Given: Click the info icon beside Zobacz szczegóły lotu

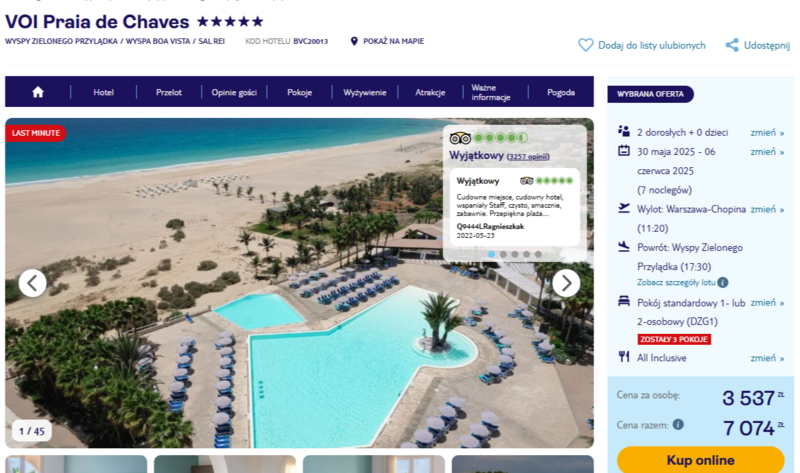Looking at the screenshot, I should tap(722, 282).
